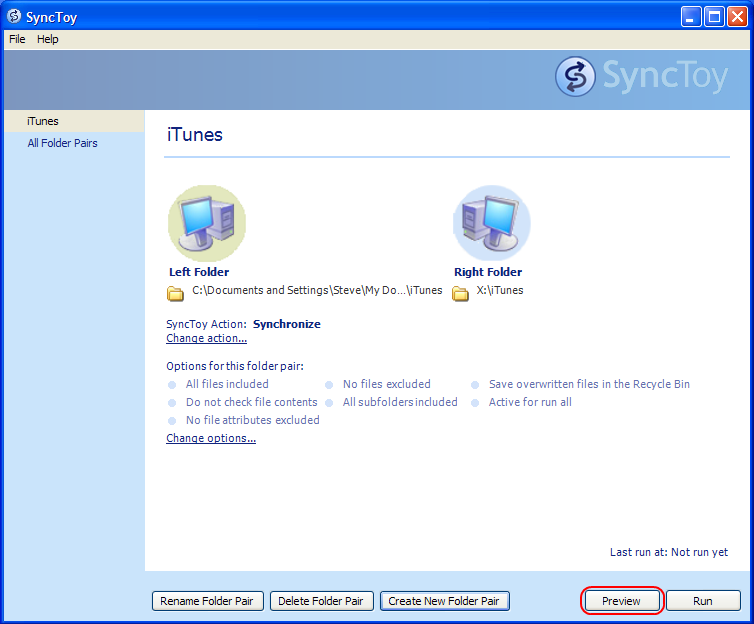This screenshot has height=624, width=754.
Task: Click the folder icon beside X:\iTunes
Action: pos(460,293)
